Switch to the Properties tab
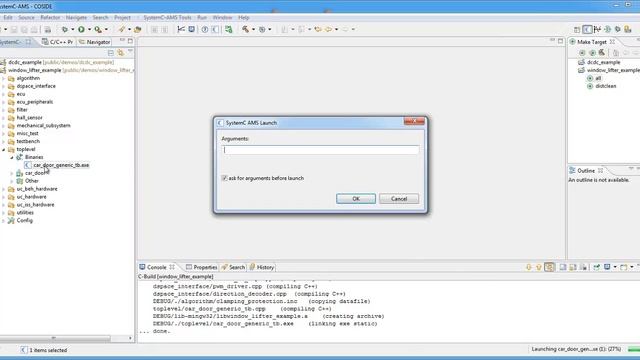The width and height of the screenshot is (640, 360). [x=201, y=267]
